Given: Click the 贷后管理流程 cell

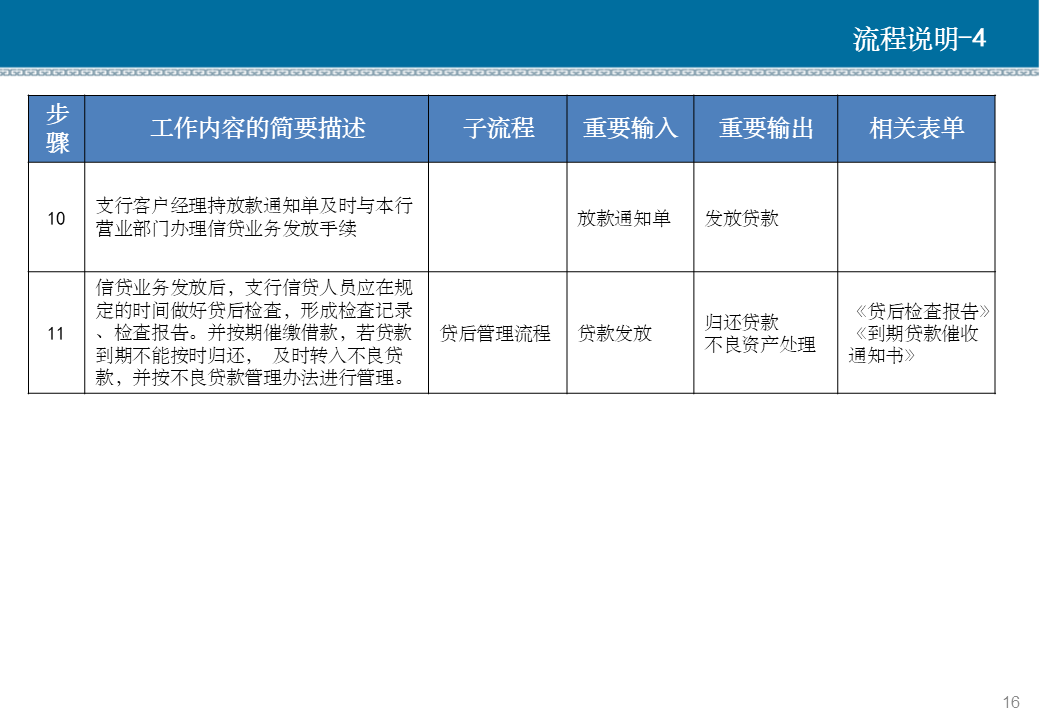Looking at the screenshot, I should 498,333.
